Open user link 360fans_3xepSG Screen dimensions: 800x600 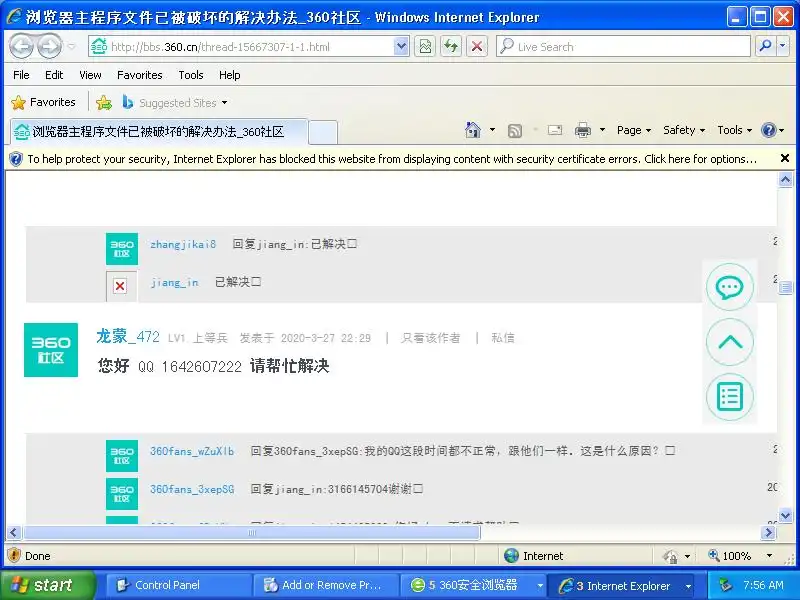192,489
